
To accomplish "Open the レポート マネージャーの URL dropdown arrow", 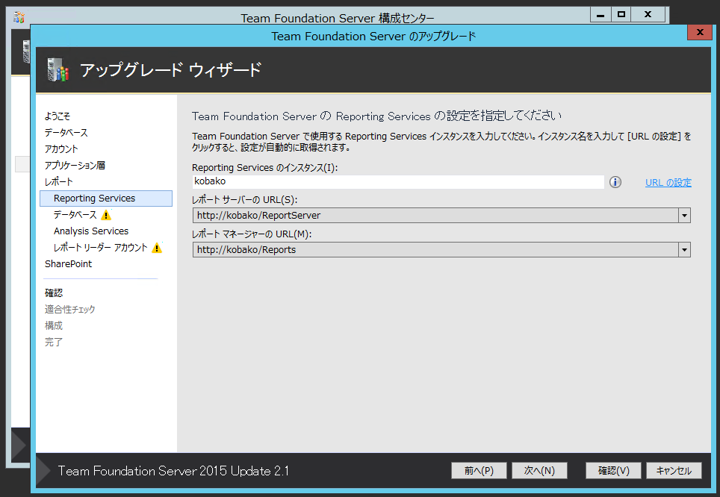I will tap(684, 250).
